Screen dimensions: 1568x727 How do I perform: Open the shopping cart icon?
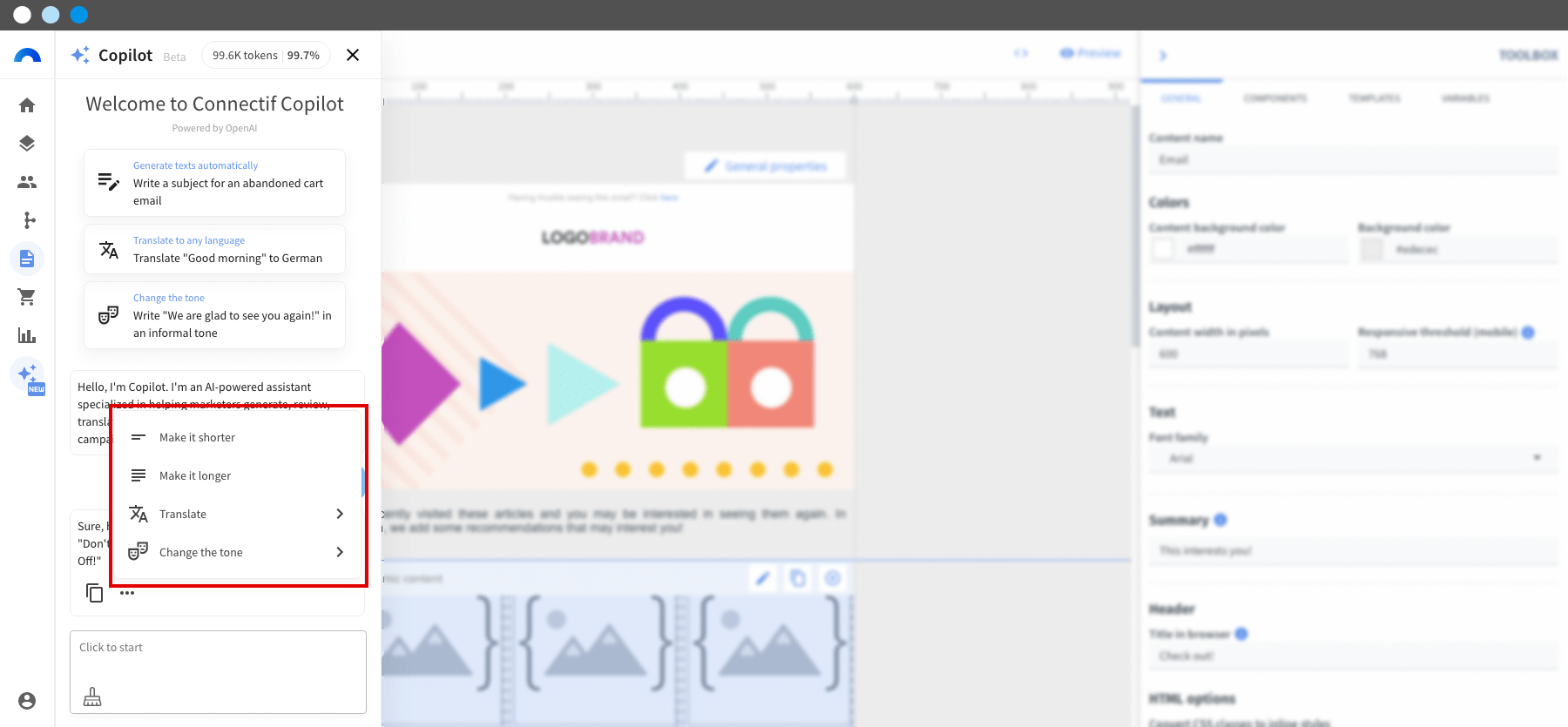click(27, 297)
